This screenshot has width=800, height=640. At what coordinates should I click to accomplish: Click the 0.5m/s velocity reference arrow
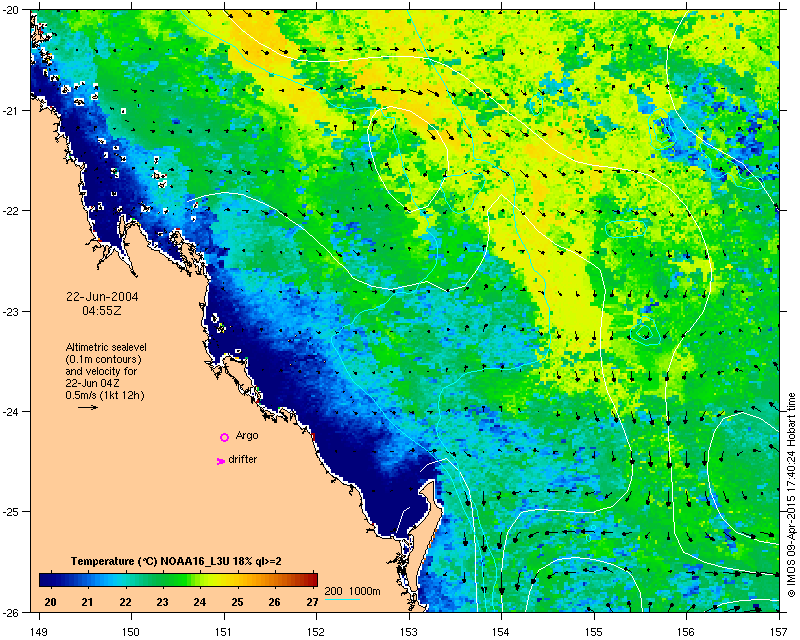tap(88, 407)
